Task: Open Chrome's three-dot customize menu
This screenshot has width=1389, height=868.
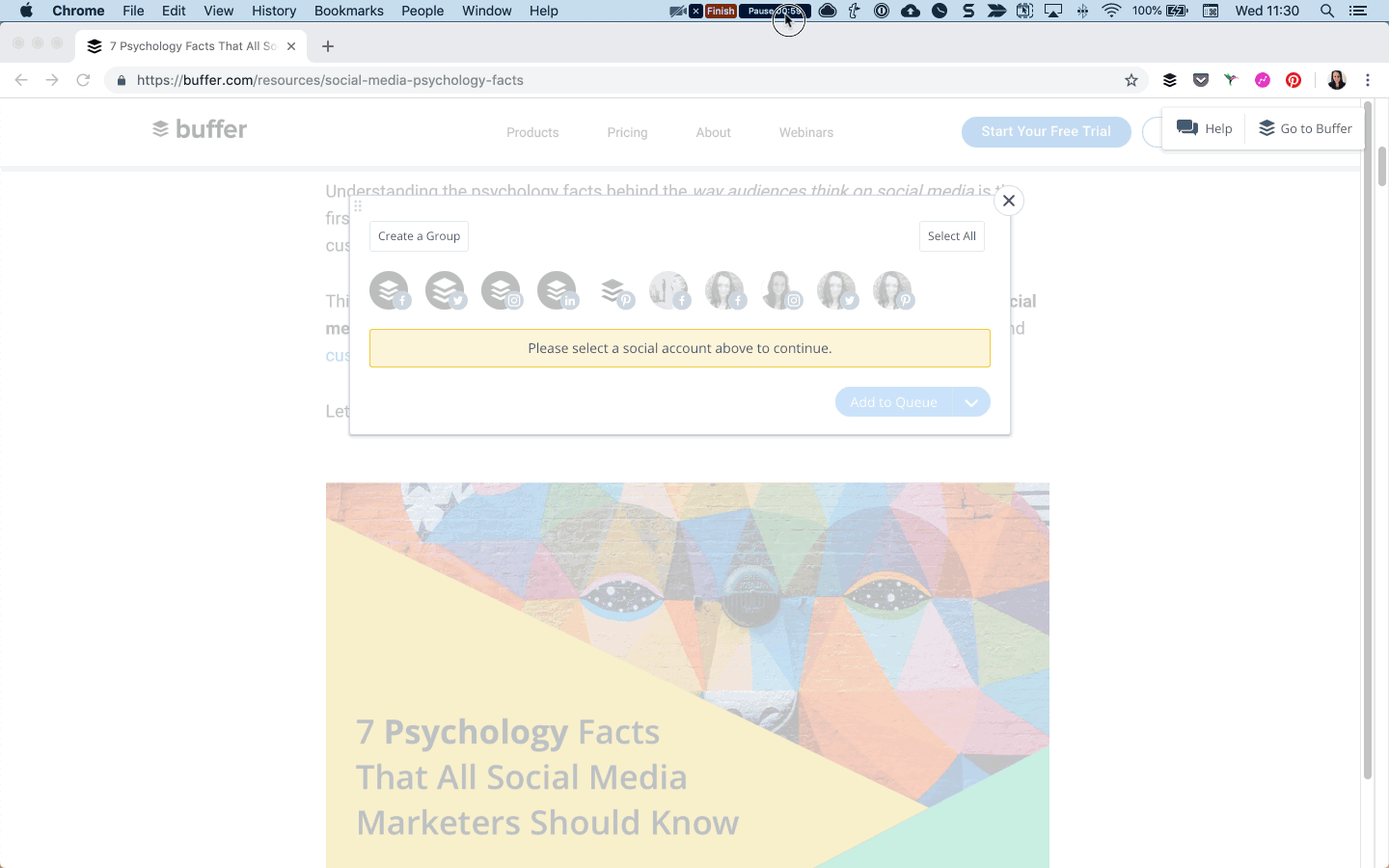Action: point(1368,79)
